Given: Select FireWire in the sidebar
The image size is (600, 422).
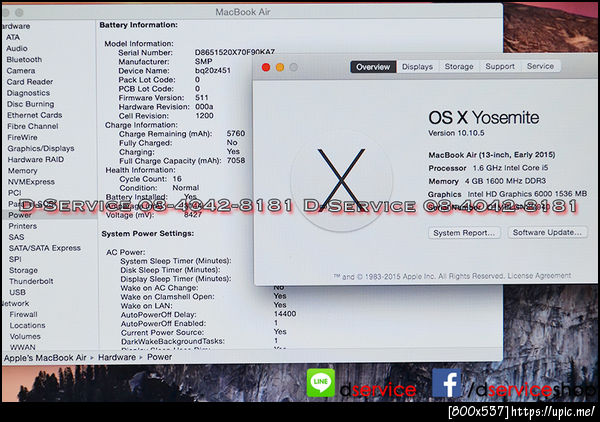Looking at the screenshot, I should tap(22, 137).
